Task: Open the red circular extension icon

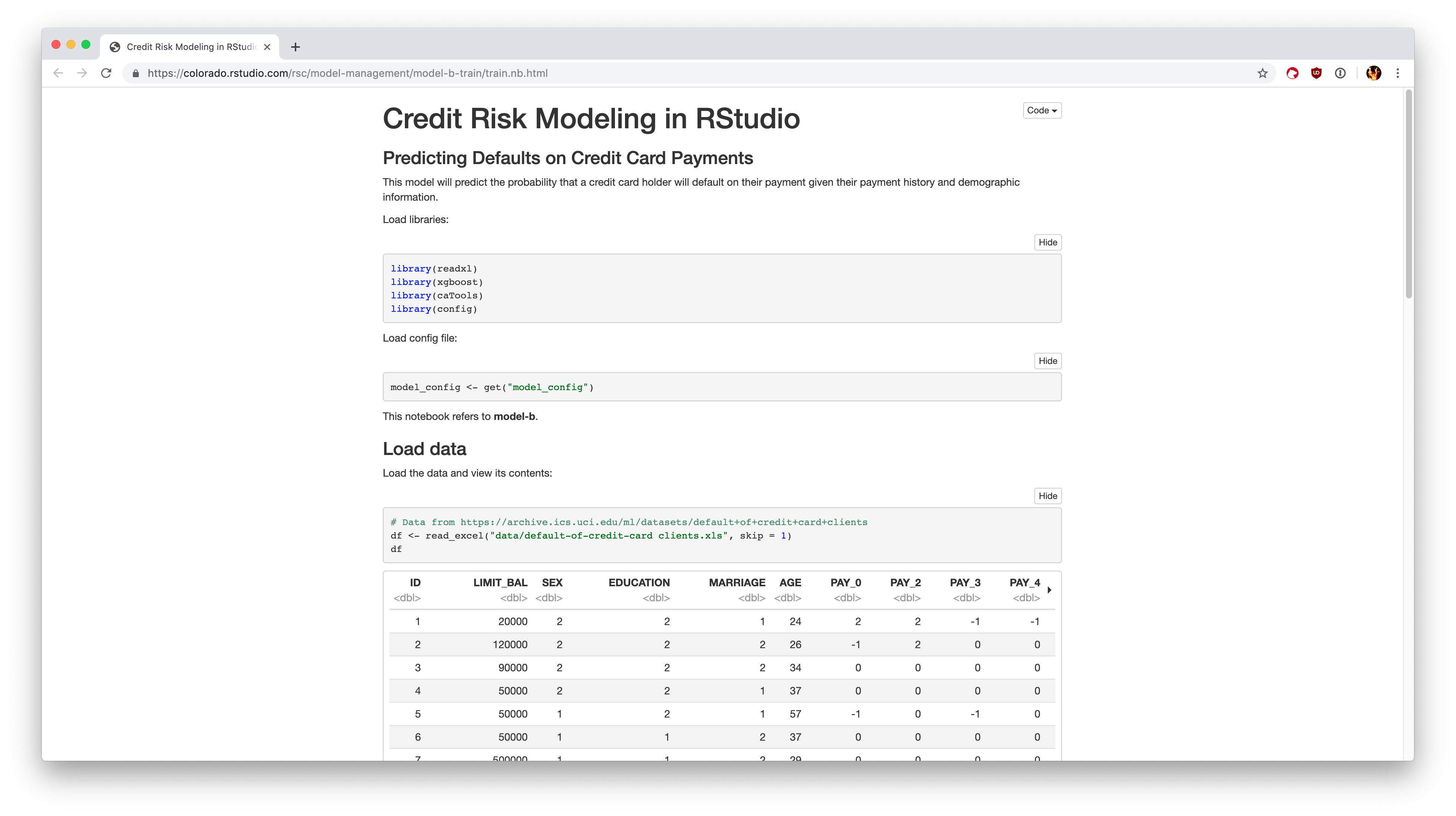Action: 1292,73
